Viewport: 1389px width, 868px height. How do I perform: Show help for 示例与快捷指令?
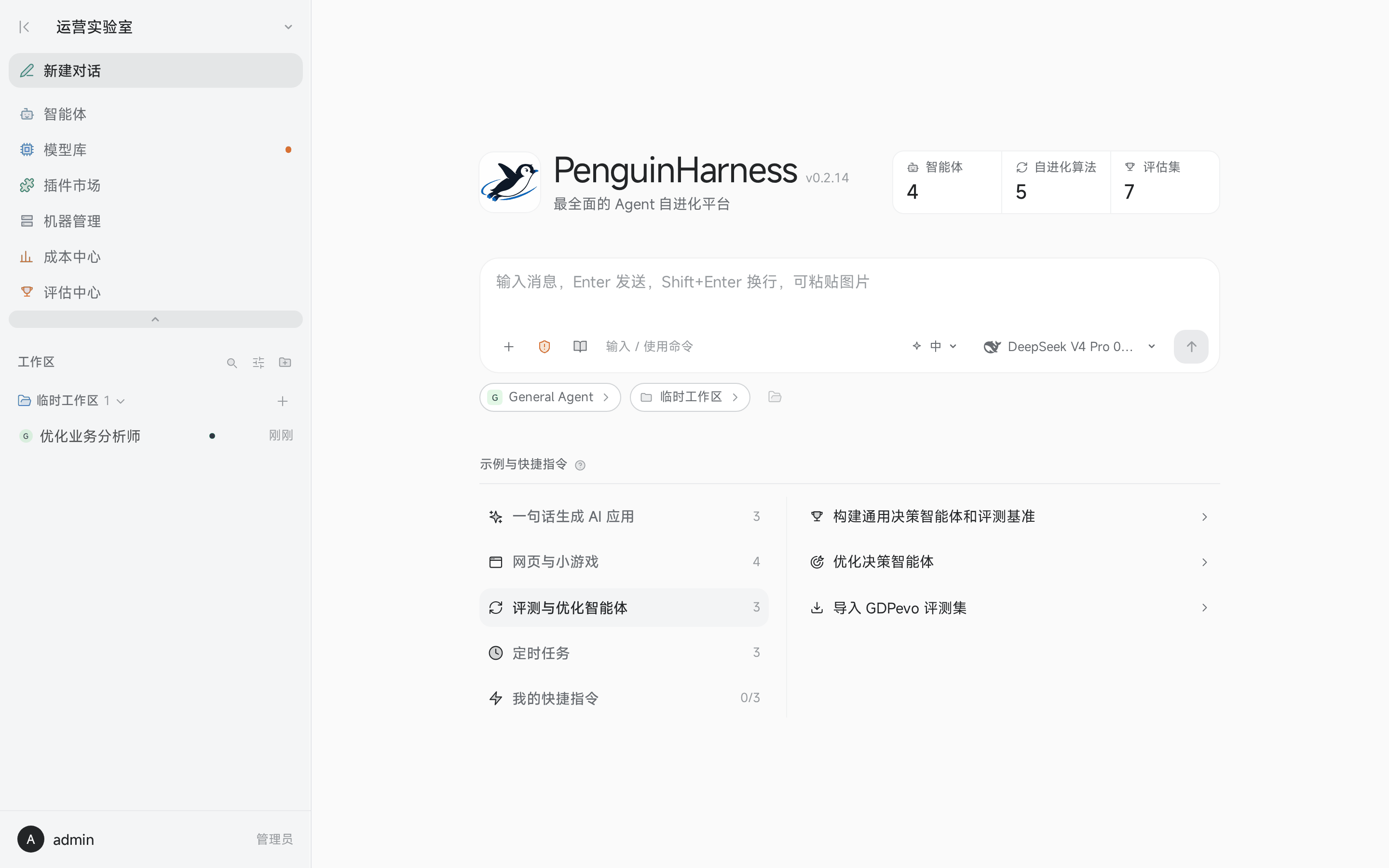coord(580,465)
